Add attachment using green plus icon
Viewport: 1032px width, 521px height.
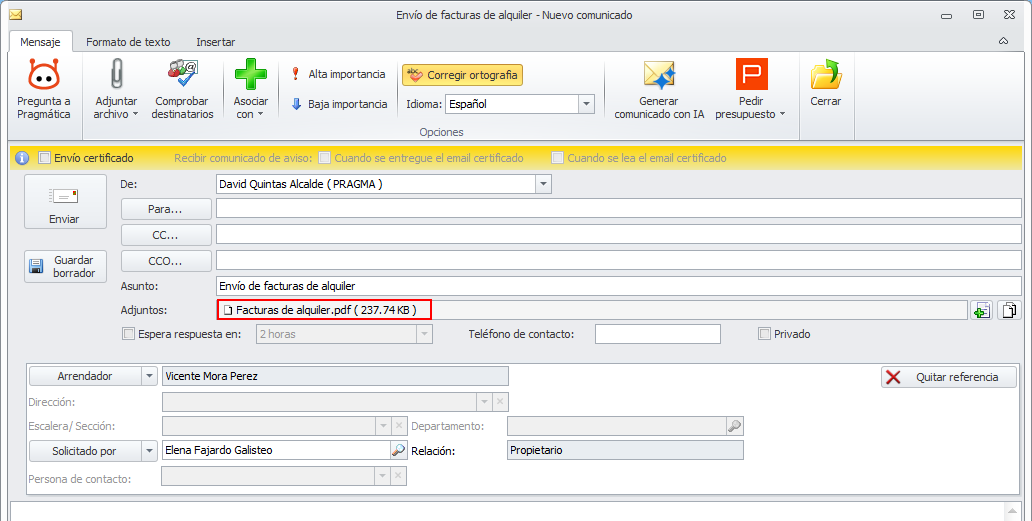click(981, 310)
